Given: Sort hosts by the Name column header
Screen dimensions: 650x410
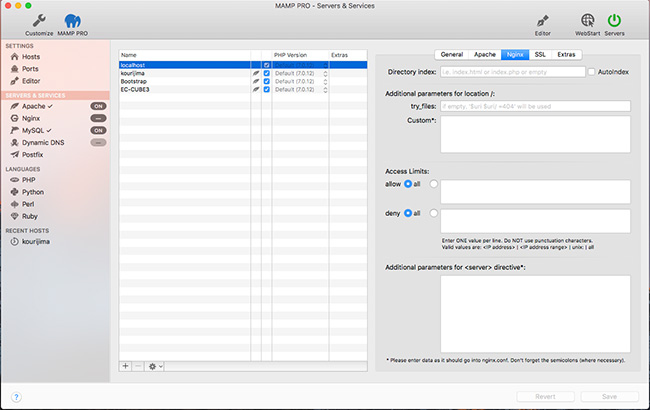Looking at the screenshot, I should (x=184, y=55).
